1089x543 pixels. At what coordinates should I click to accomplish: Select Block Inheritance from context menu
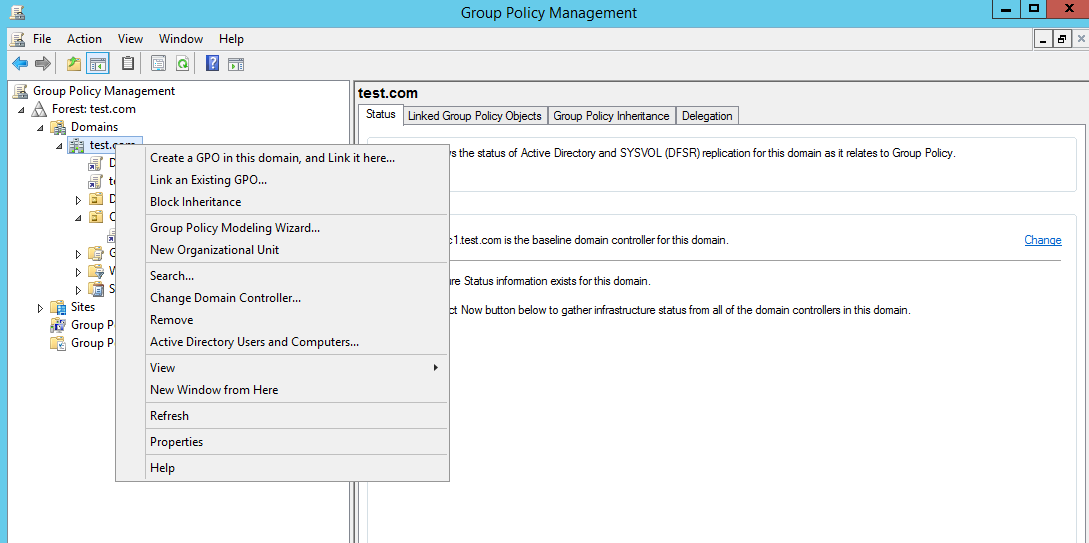(283, 202)
